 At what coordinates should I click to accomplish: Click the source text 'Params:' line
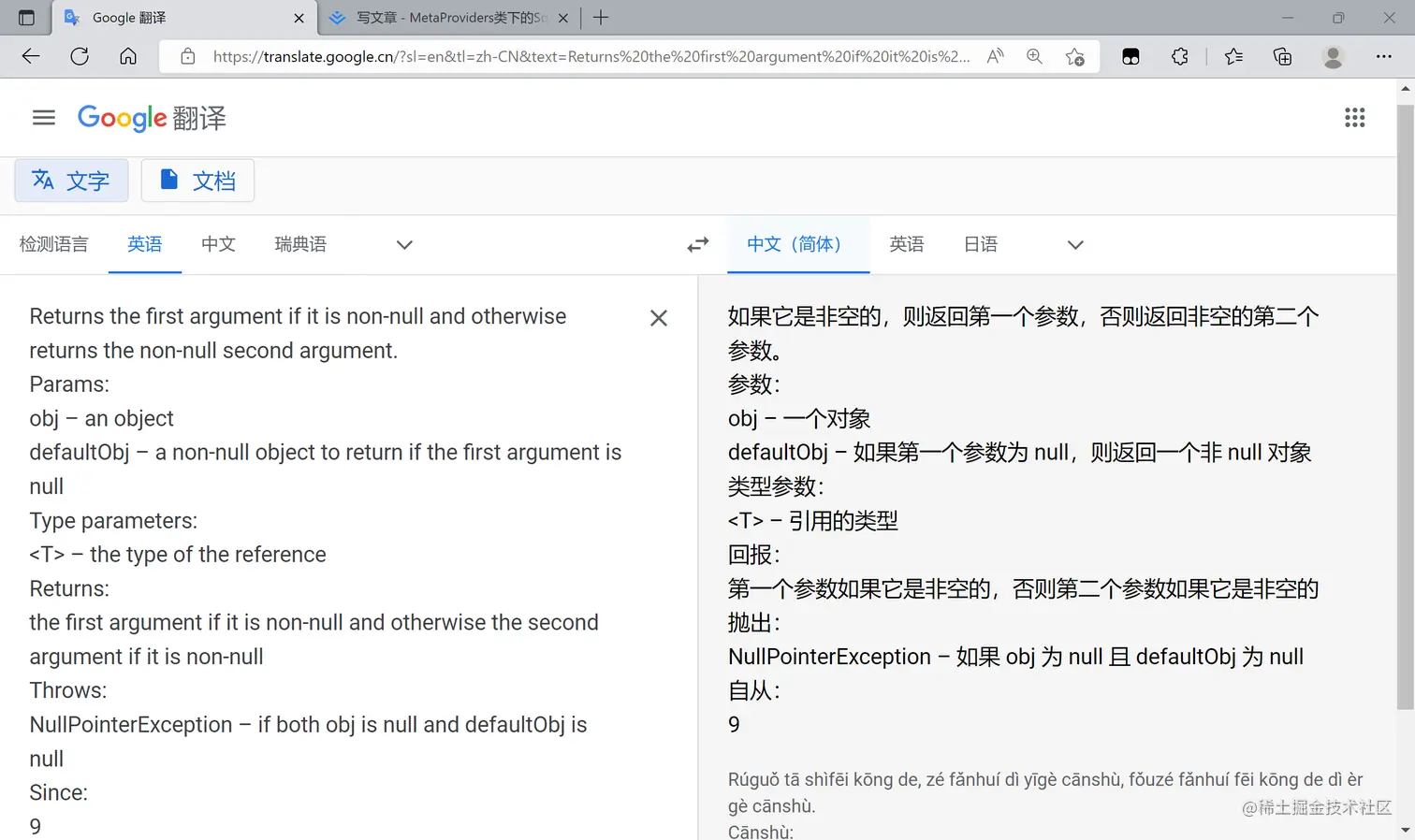(x=69, y=384)
